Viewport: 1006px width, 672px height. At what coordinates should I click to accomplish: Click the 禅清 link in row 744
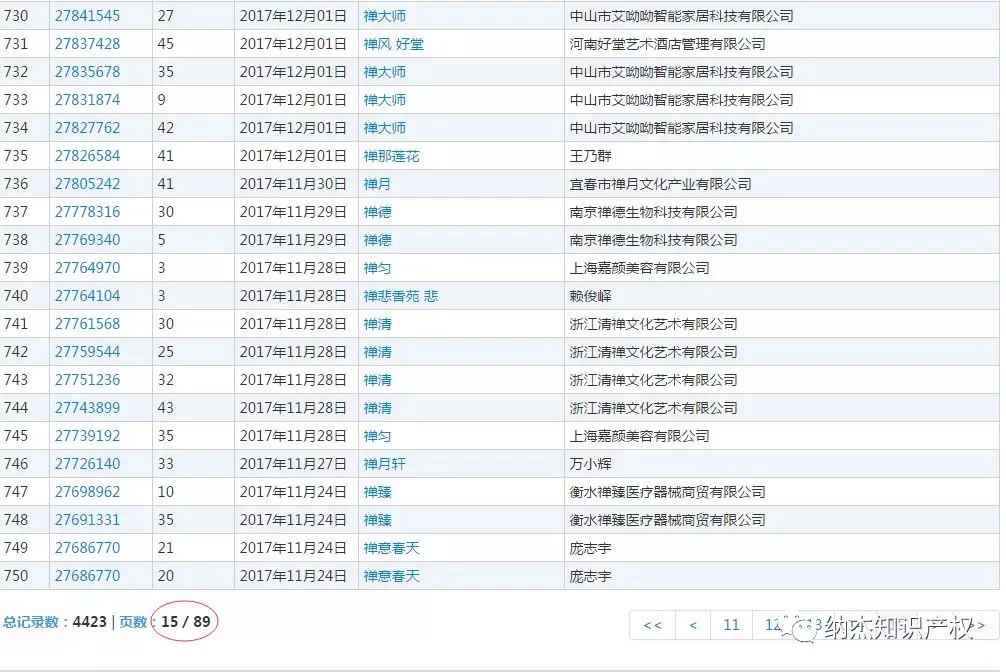[375, 407]
